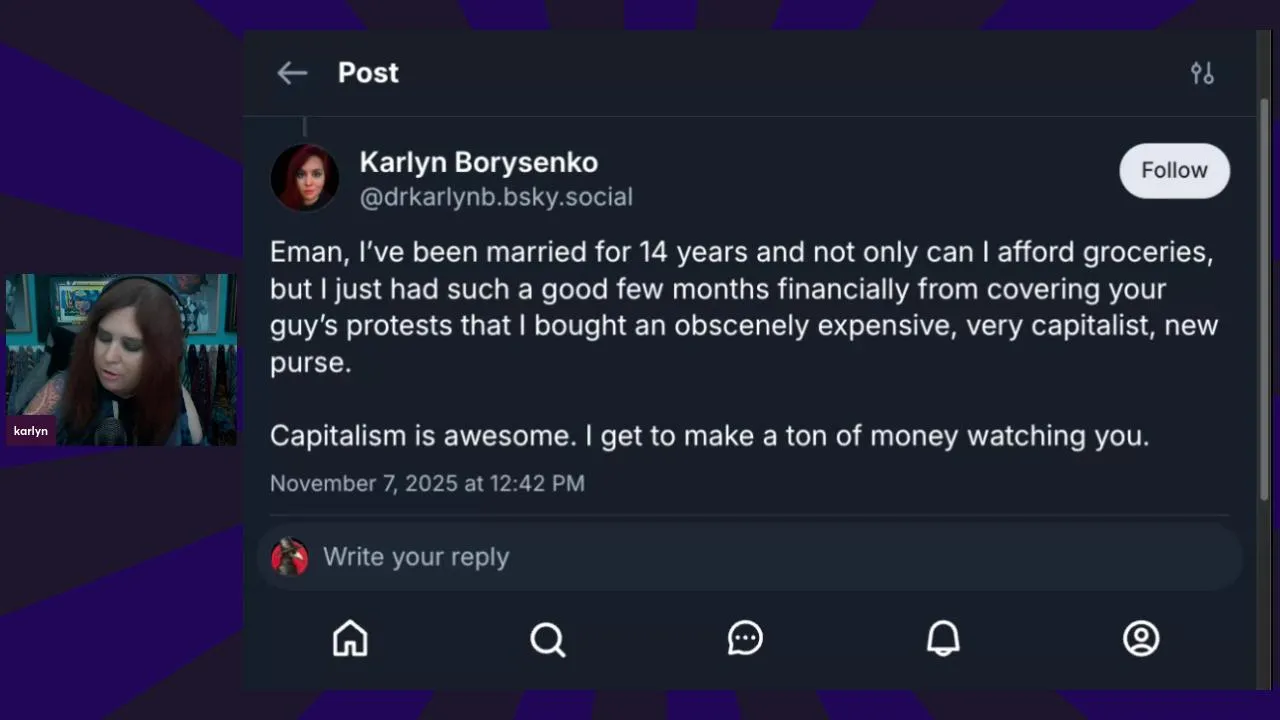
Task: Click the November 7, 2025 timestamp
Action: tap(427, 483)
